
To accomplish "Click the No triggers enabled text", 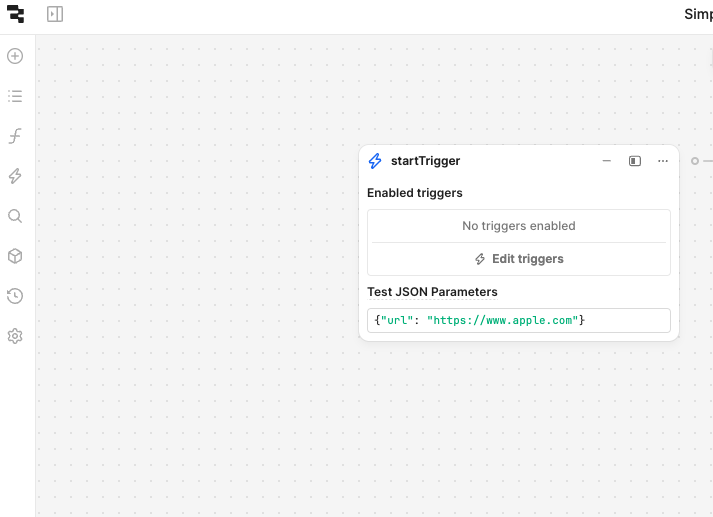I will tap(519, 226).
